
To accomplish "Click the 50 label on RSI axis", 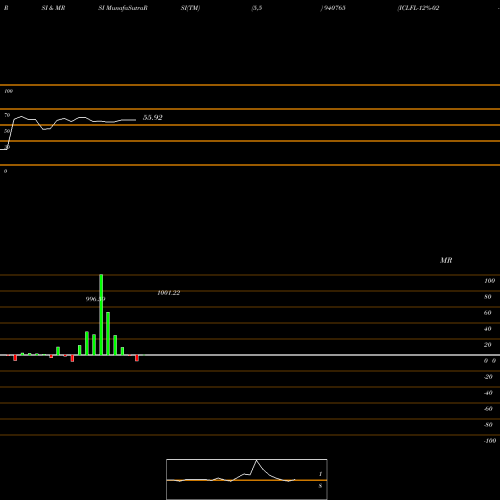I will click(x=7, y=131).
